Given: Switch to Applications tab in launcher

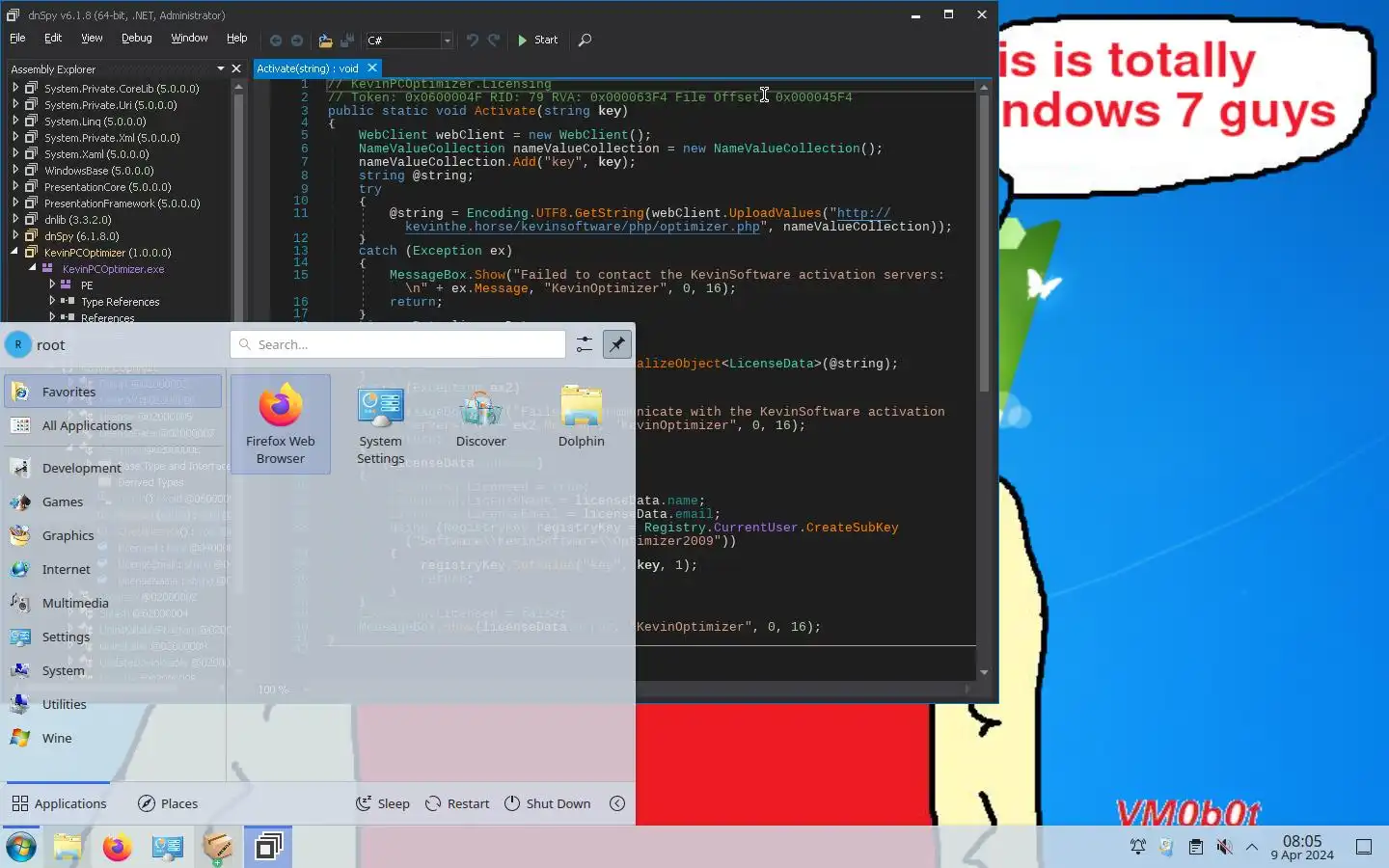Looking at the screenshot, I should coord(60,803).
